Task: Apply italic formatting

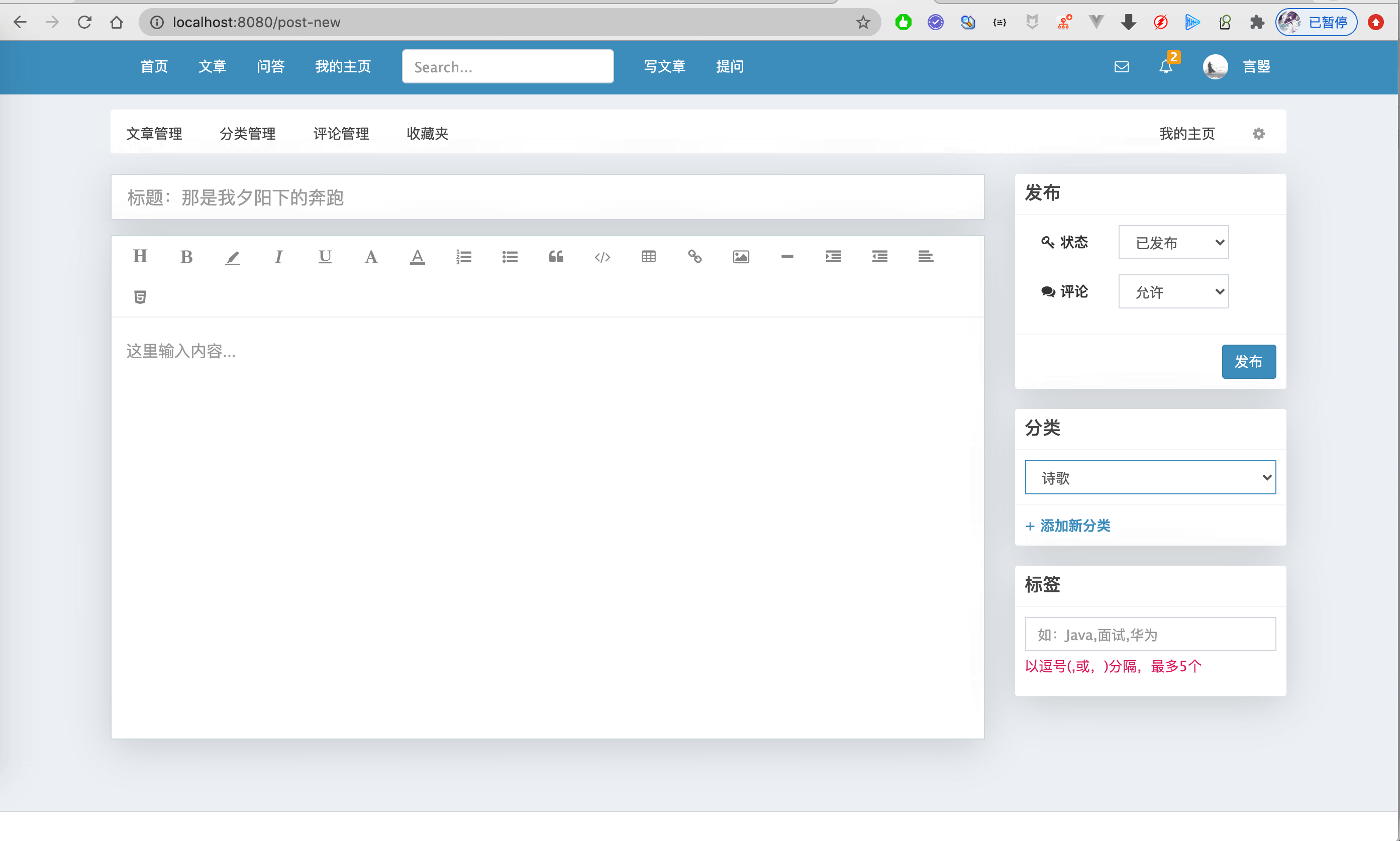Action: point(278,256)
